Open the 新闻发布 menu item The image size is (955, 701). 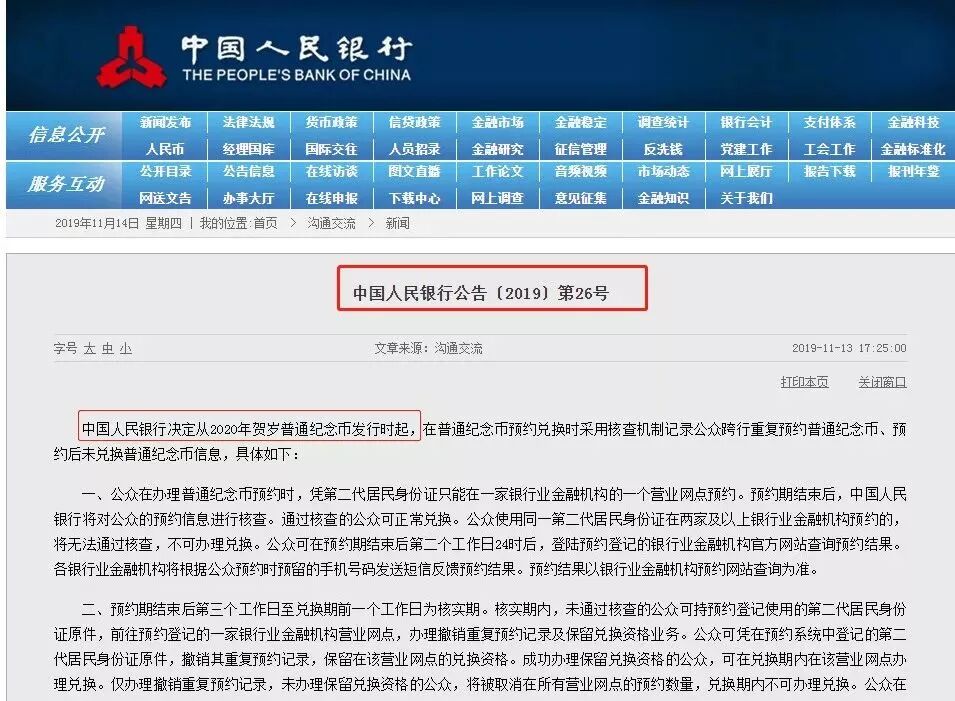166,122
